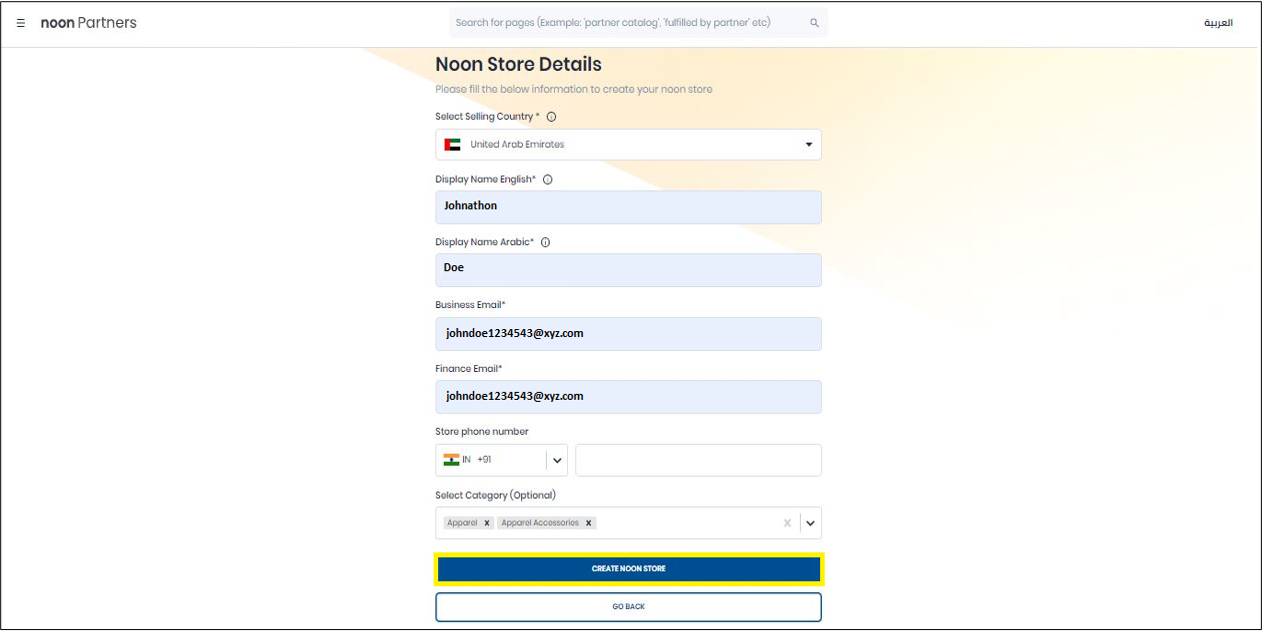Click info icon beside Display Name English
This screenshot has width=1264, height=633.
click(x=547, y=180)
